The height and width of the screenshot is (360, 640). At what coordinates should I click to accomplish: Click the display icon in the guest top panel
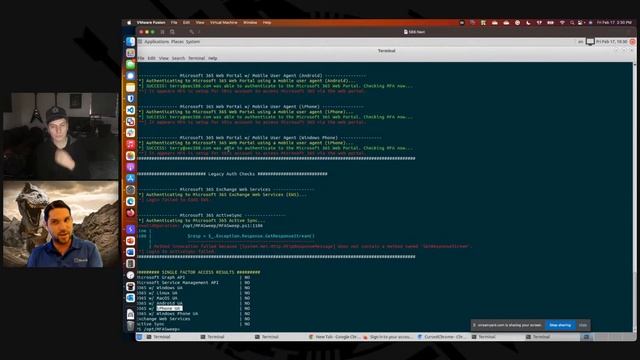[x=590, y=42]
